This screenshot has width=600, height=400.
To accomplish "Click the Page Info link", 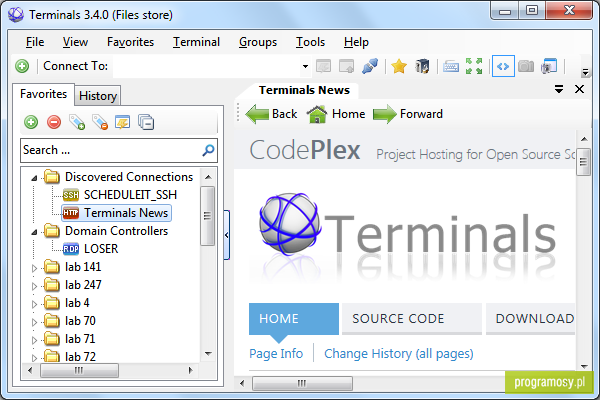I will 276,354.
